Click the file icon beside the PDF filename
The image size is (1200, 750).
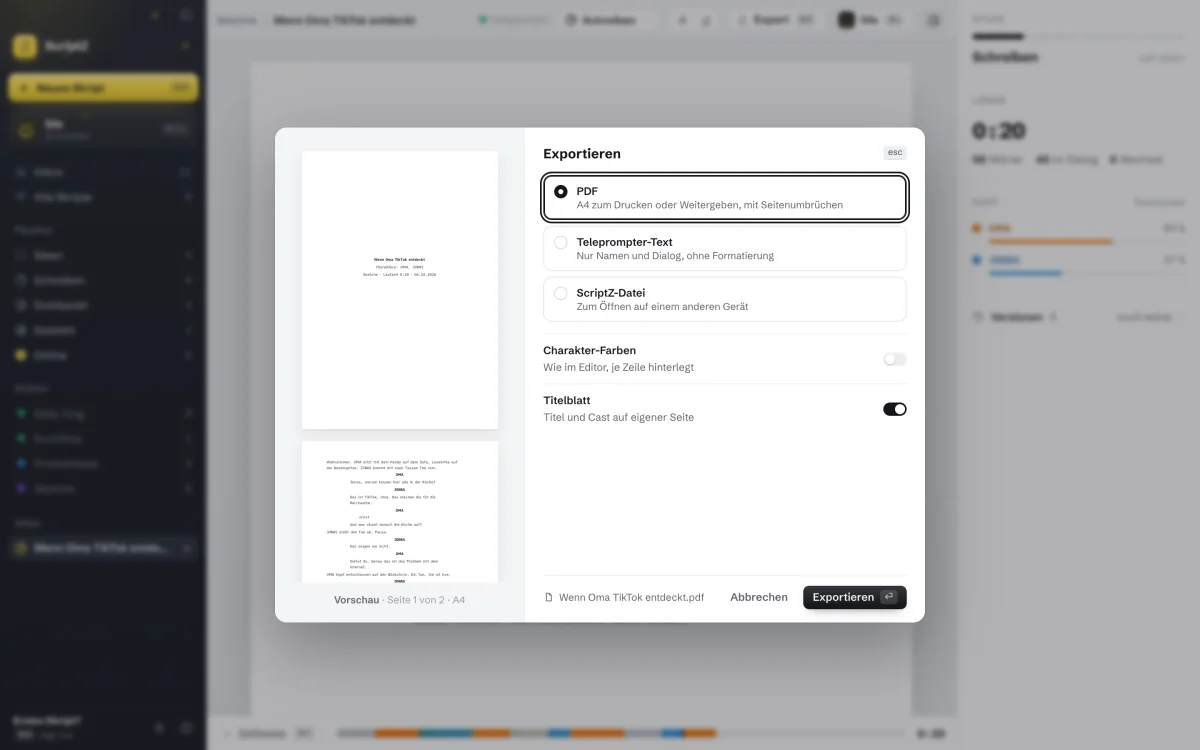click(x=548, y=597)
